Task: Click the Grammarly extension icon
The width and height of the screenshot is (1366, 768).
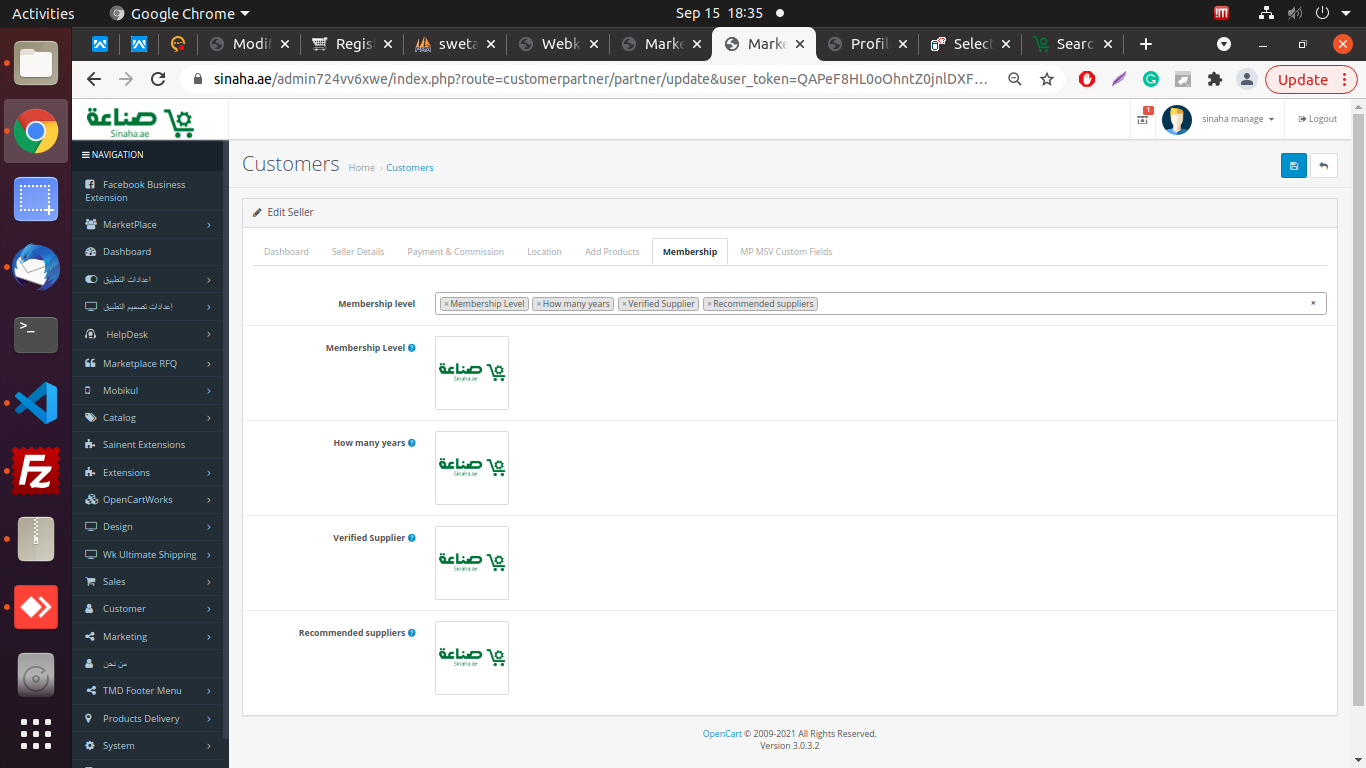Action: pos(1151,79)
